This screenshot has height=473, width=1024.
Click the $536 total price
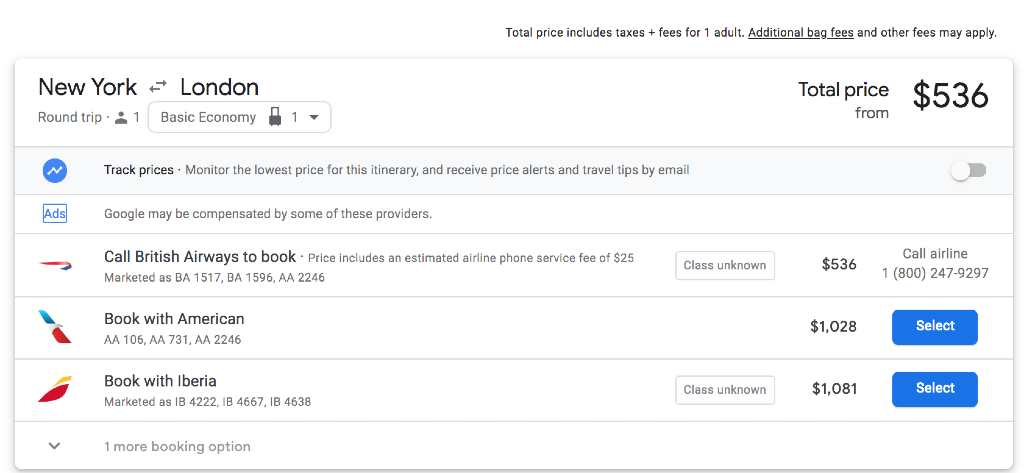pos(951,95)
